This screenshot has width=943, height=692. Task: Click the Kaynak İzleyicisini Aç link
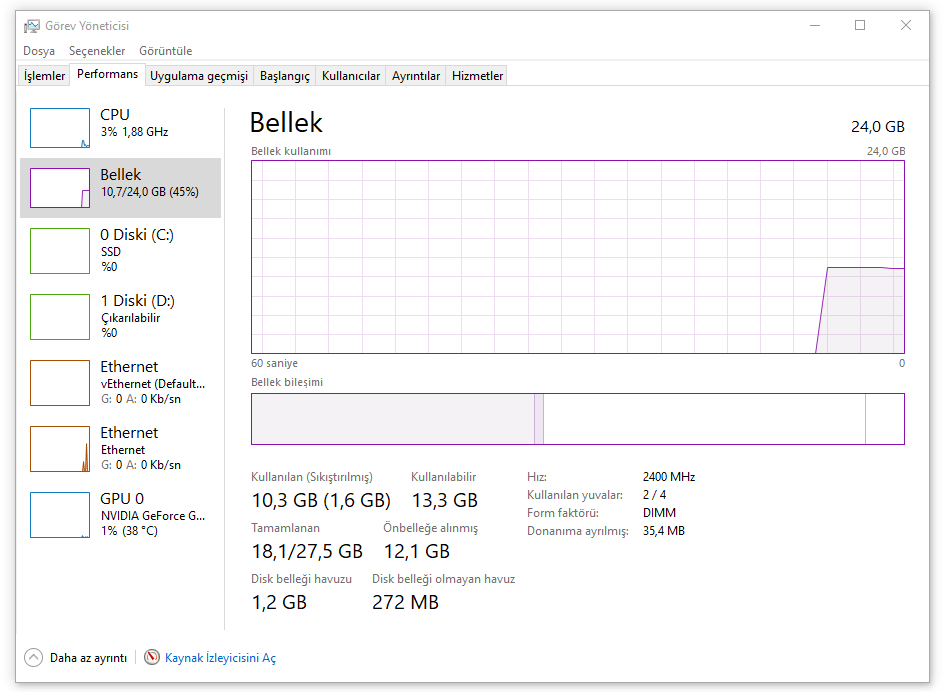(220, 658)
